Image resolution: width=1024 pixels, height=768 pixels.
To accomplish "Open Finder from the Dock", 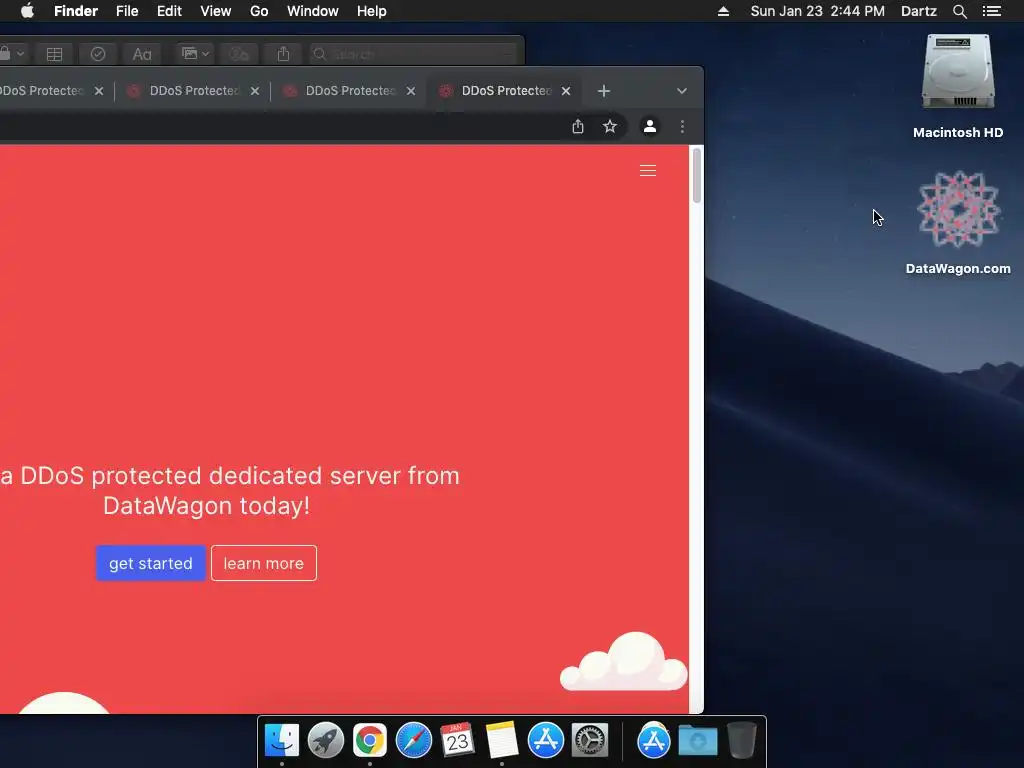I will (282, 741).
